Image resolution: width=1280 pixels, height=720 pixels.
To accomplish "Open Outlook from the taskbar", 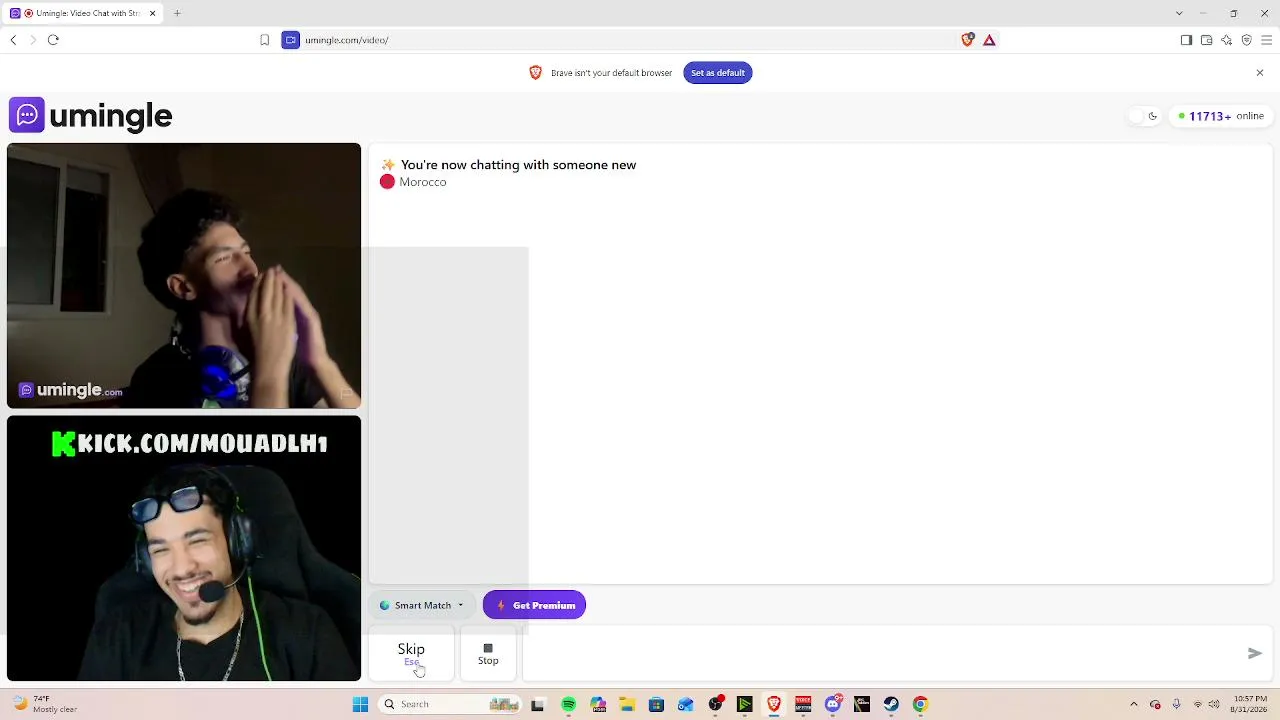I will tap(685, 704).
